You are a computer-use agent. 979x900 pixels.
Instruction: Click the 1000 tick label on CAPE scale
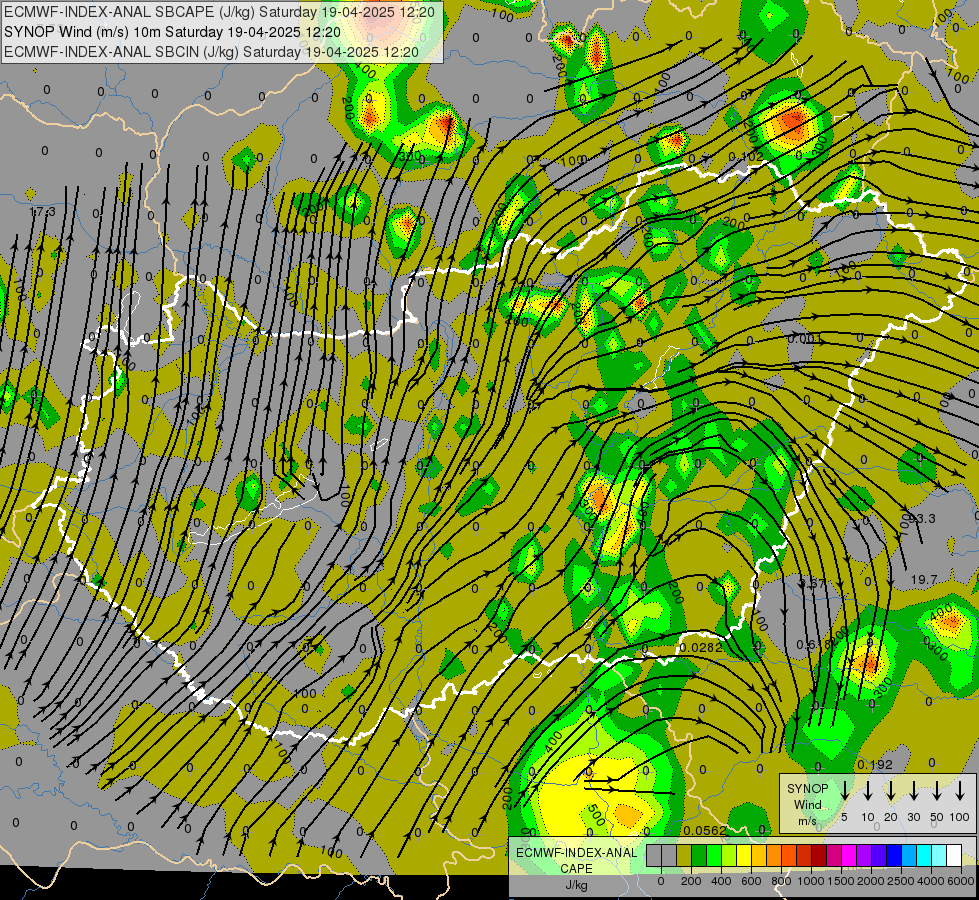click(x=811, y=881)
